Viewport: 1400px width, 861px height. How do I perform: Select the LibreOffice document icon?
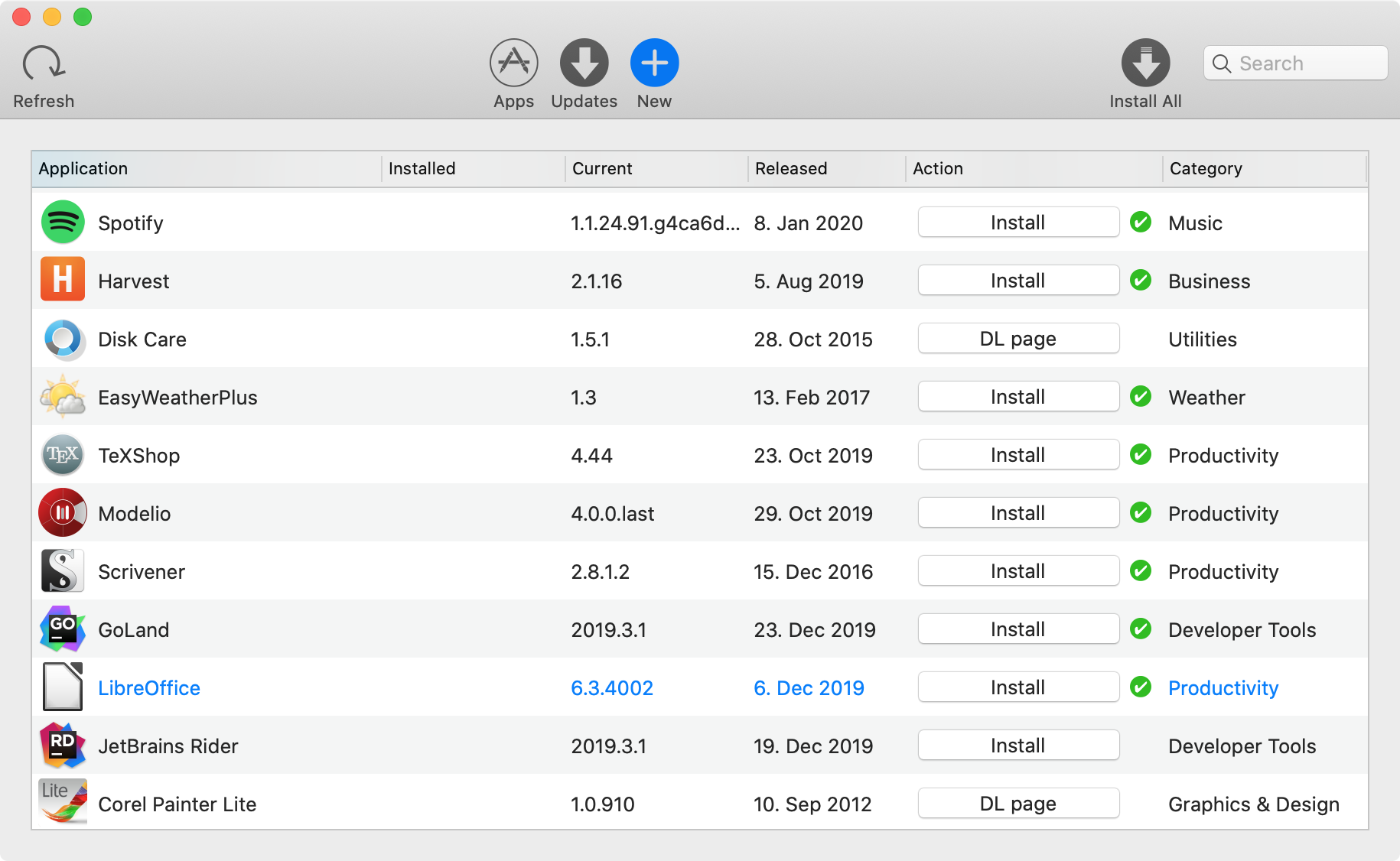pos(63,687)
